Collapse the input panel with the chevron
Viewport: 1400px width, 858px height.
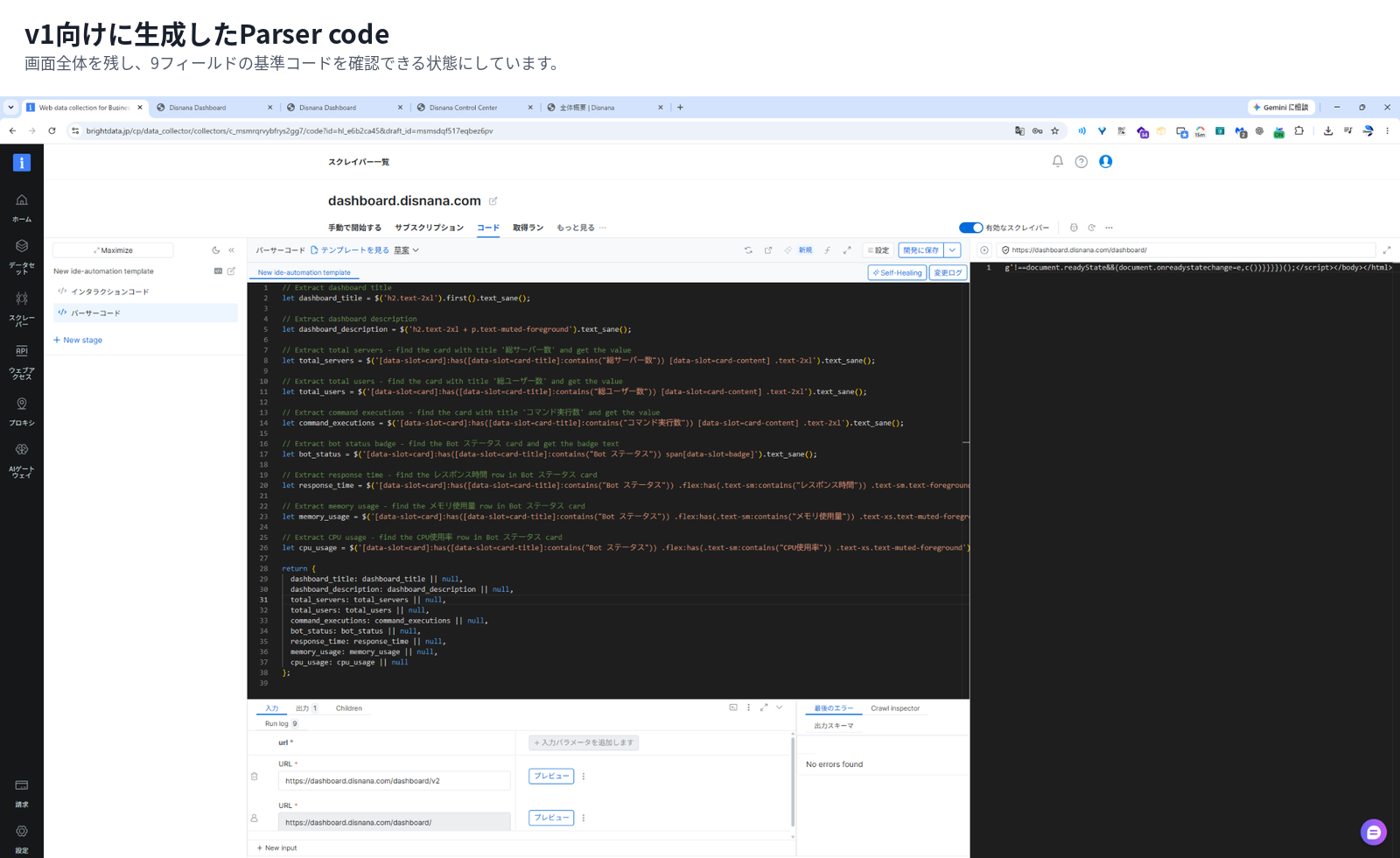click(x=780, y=707)
